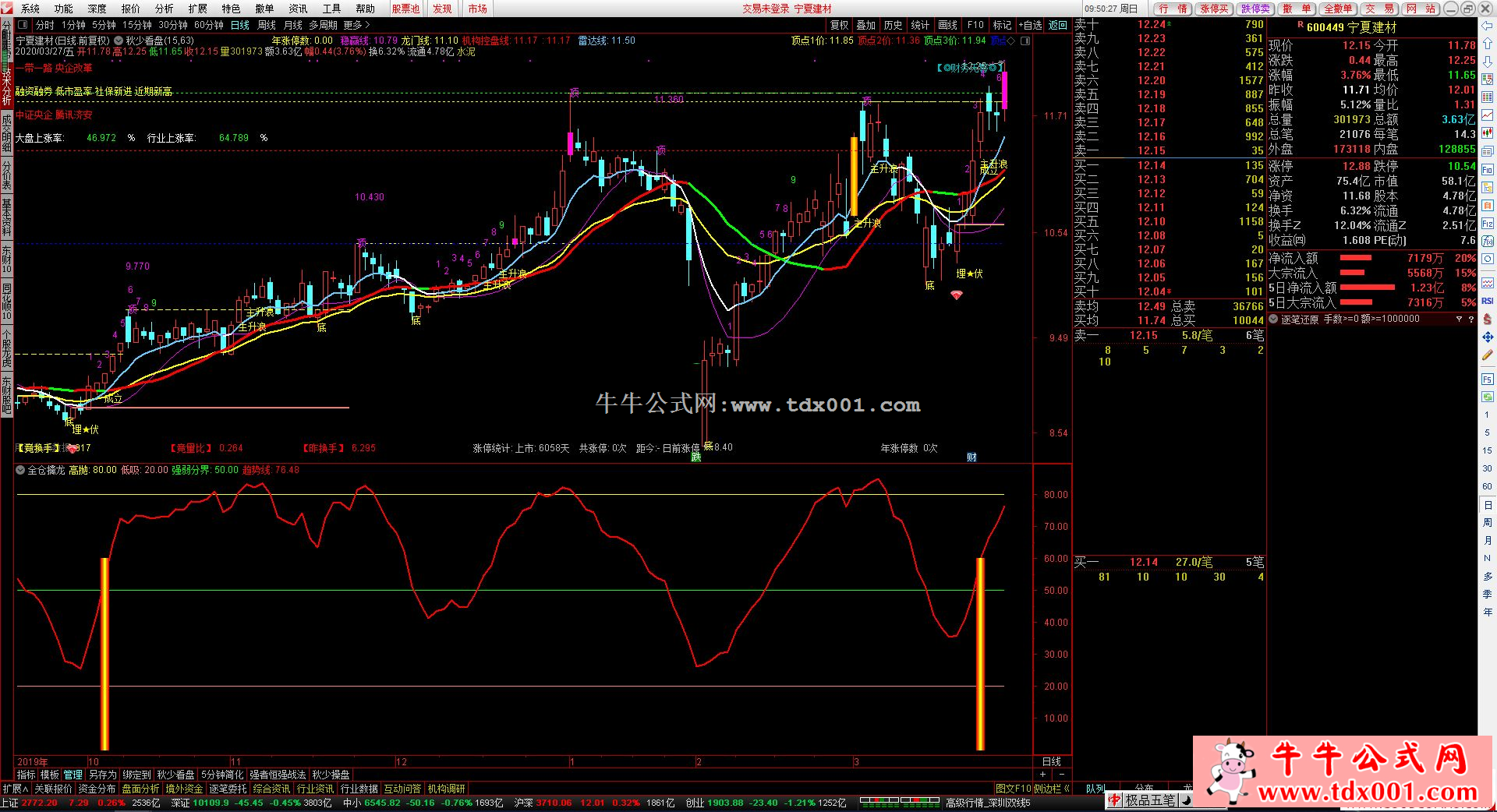Open the 机构调研 bottom tab
Screen dimensions: 1497x812
coord(446,789)
